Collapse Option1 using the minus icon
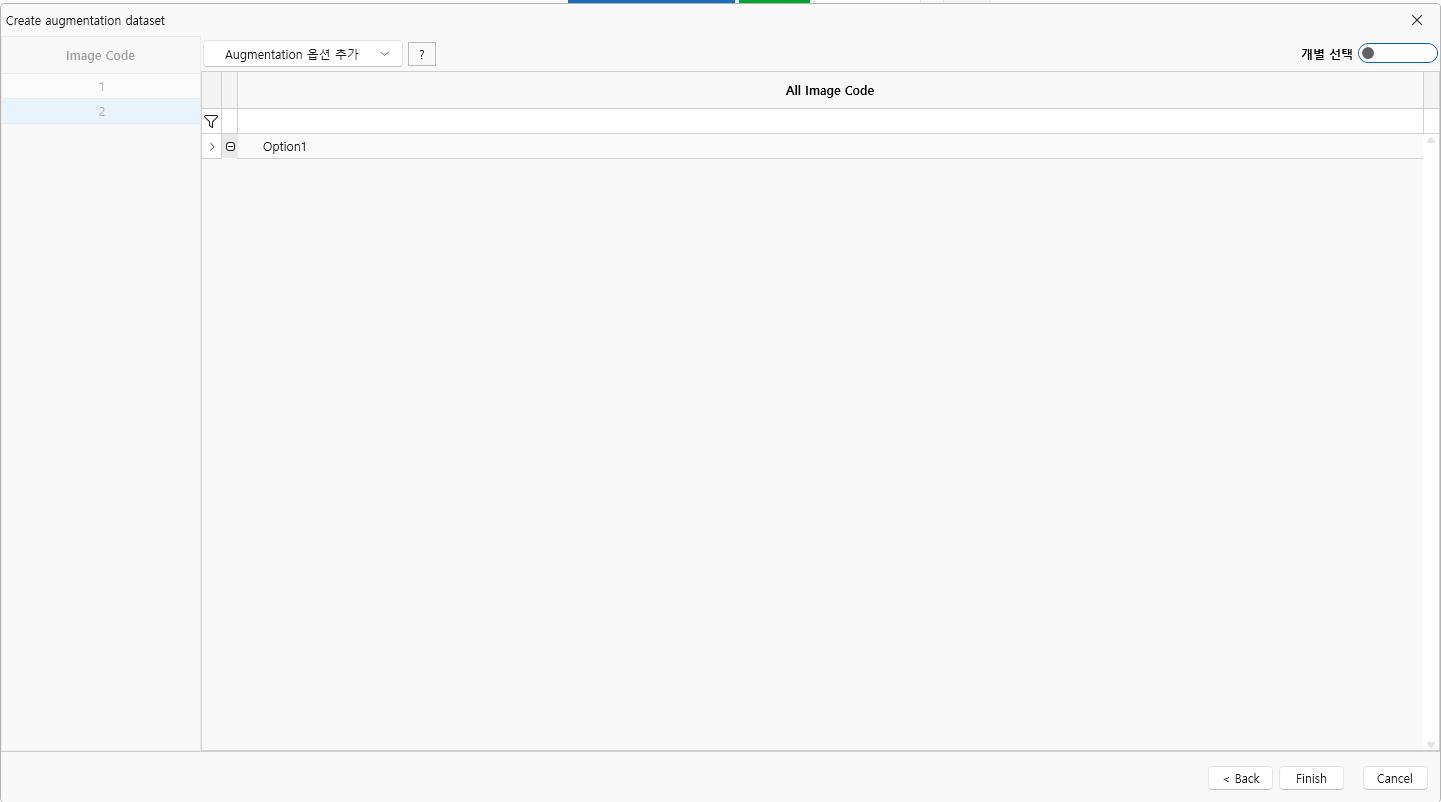 coord(230,147)
